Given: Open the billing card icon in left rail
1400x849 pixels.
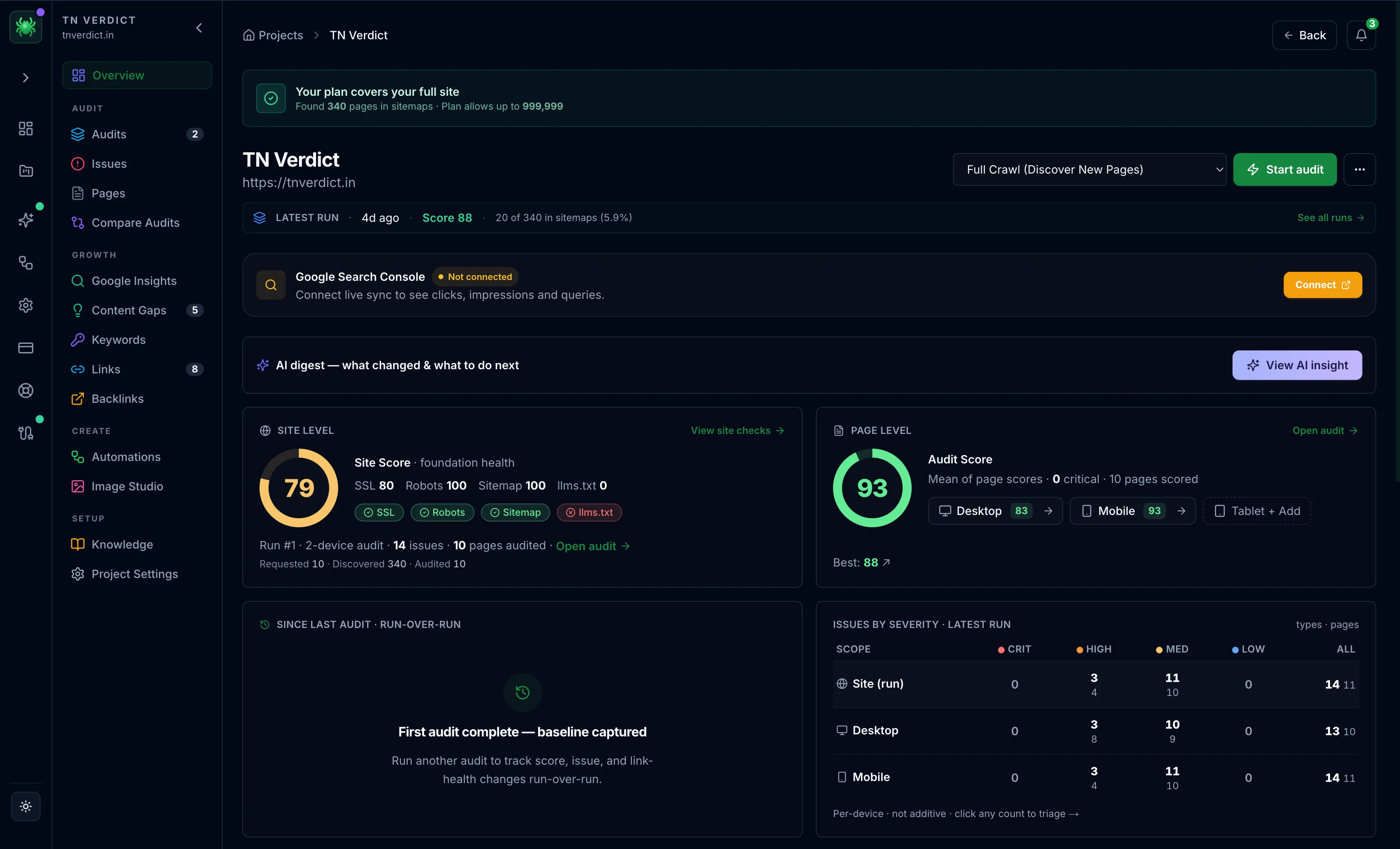Looking at the screenshot, I should (25, 348).
